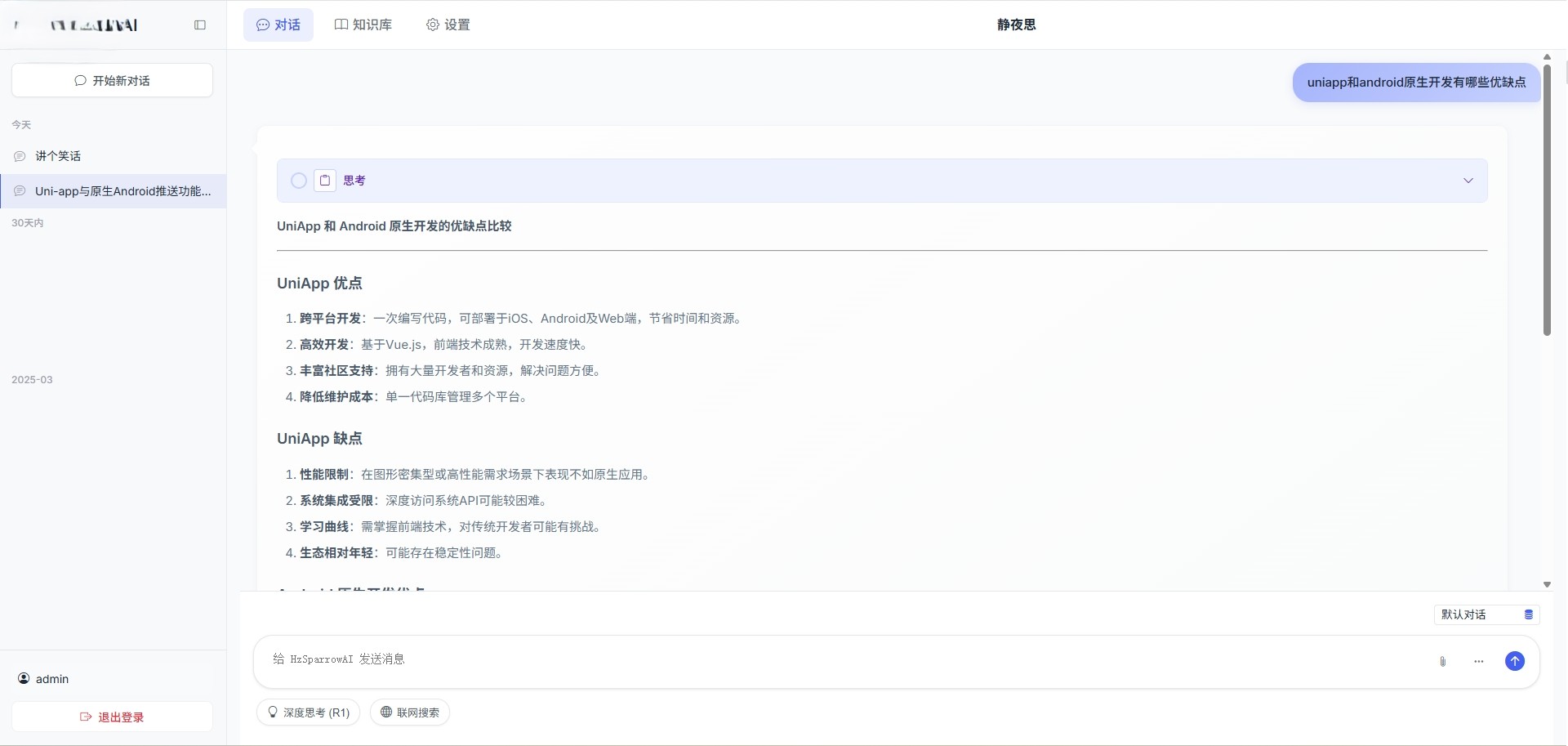The height and width of the screenshot is (746, 1568).
Task: Click the knowledge base selector icon
Action: coord(1529,614)
